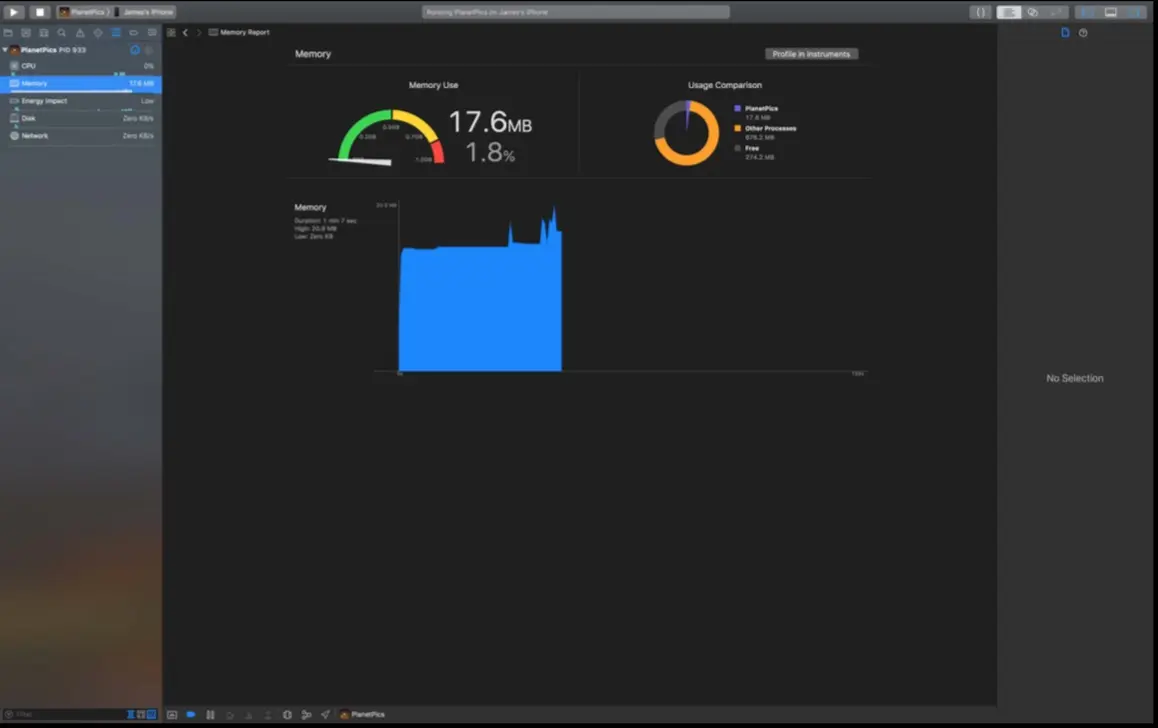Click the gray Free legend swatch

(737, 148)
